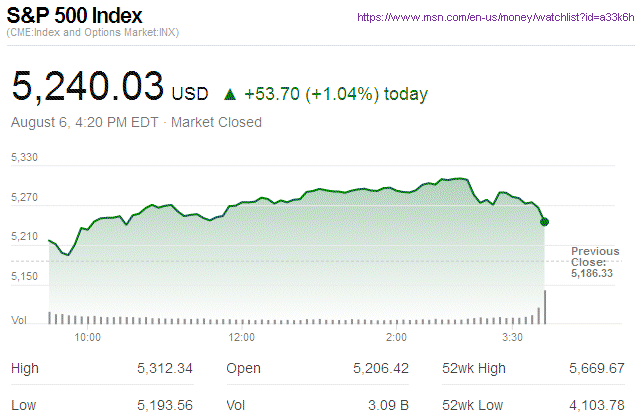This screenshot has height=420, width=640.
Task: Select the 12:00 time axis label
Action: (243, 337)
